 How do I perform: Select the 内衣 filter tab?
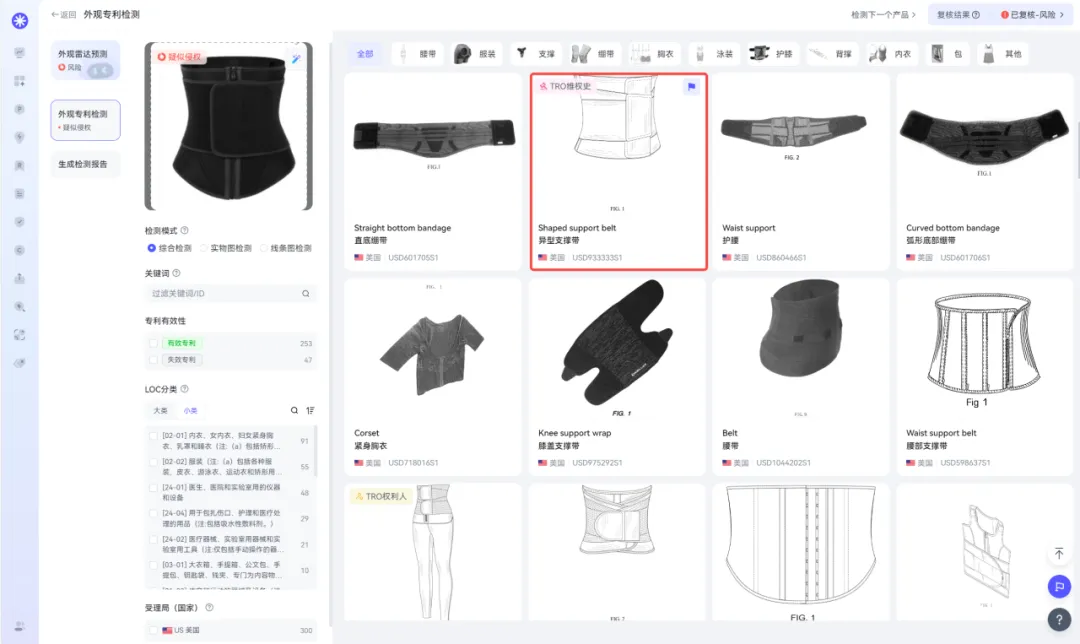[x=893, y=54]
